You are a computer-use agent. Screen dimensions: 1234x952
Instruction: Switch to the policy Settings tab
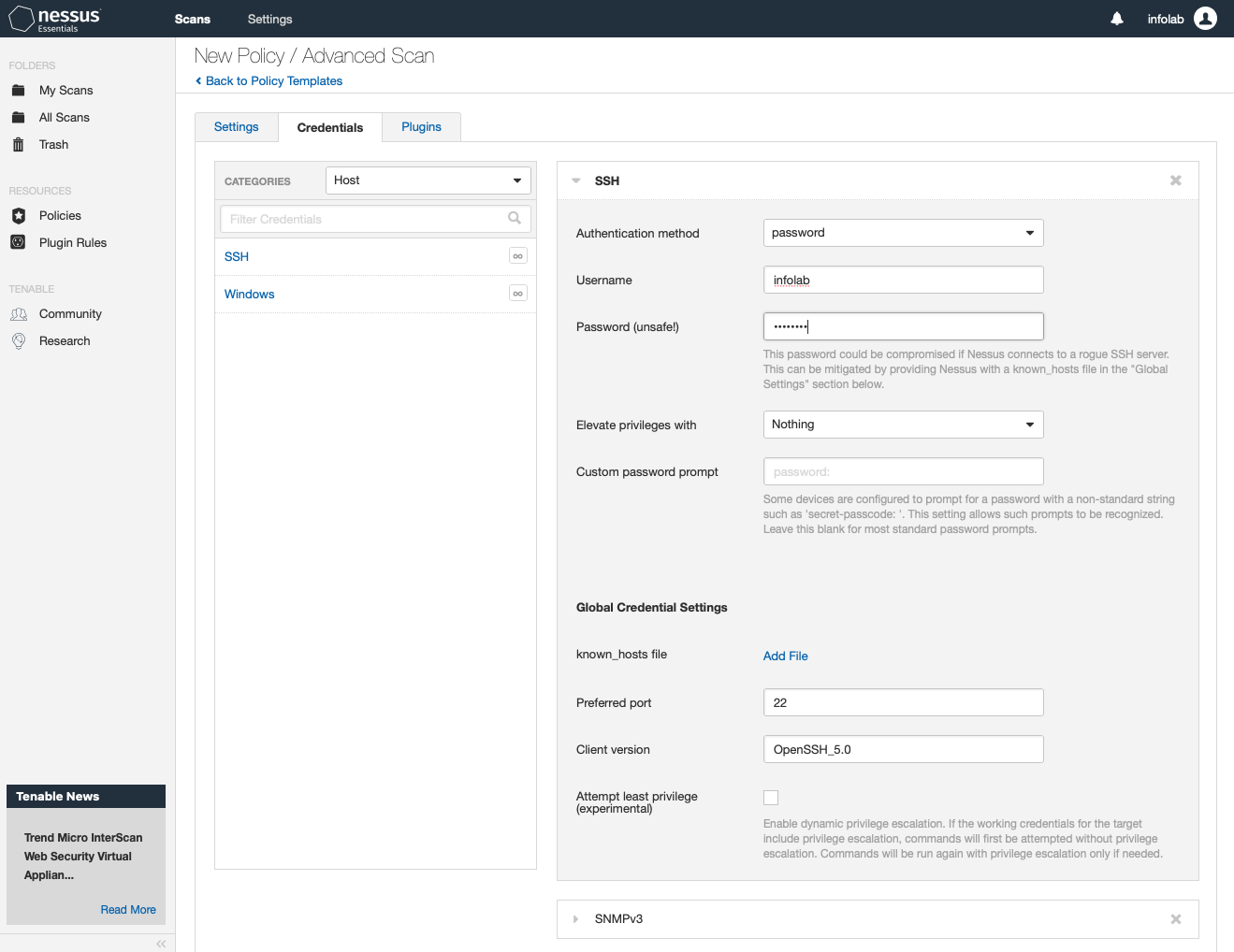click(237, 127)
